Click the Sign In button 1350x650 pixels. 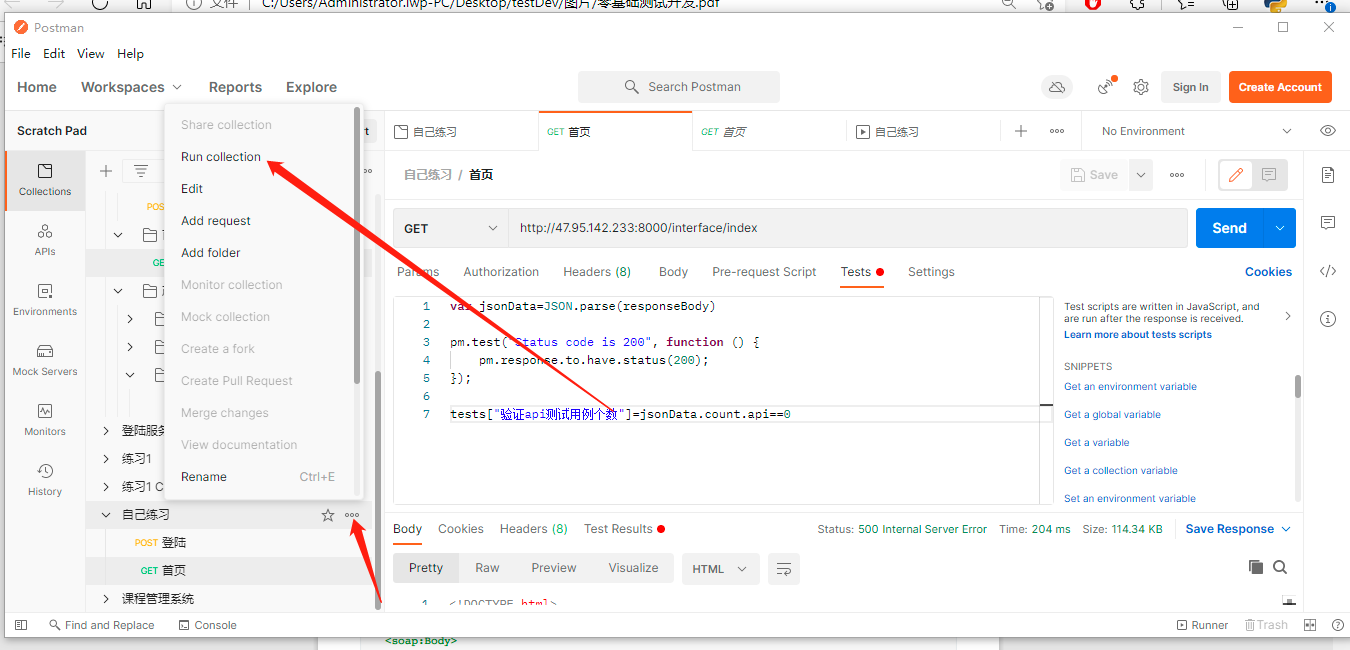click(1190, 87)
